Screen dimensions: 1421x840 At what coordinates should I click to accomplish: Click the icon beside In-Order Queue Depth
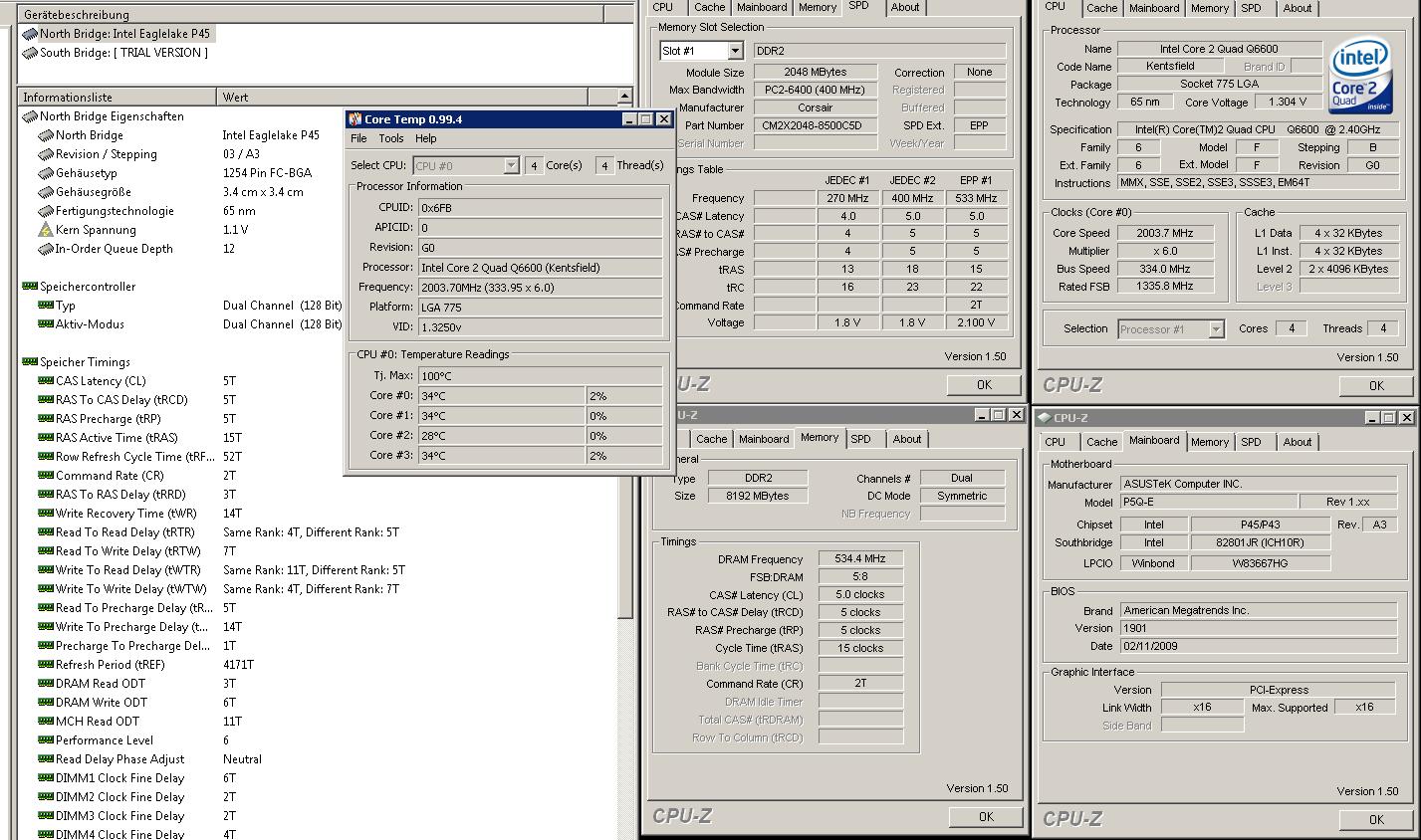[x=46, y=249]
